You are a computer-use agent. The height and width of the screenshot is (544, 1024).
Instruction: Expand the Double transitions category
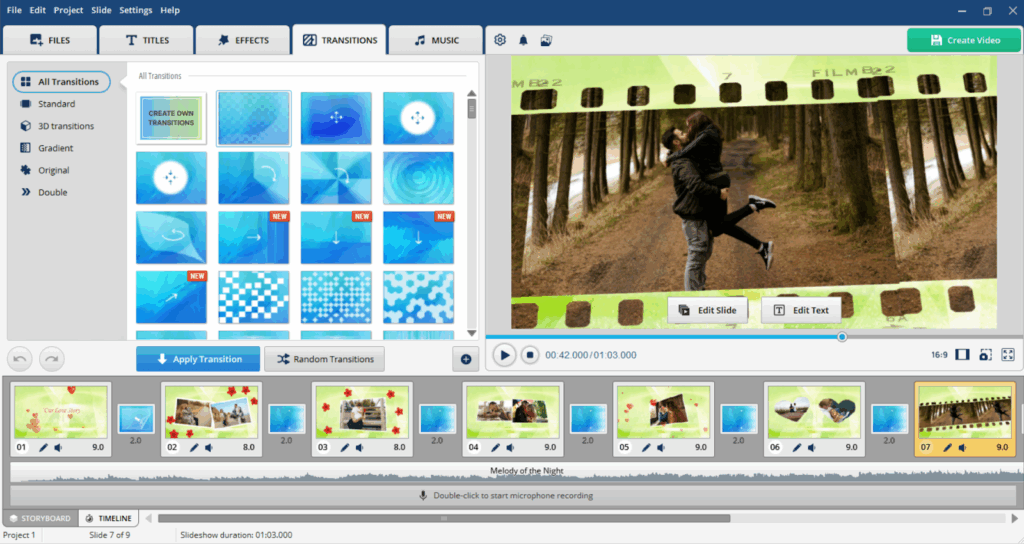[x=52, y=192]
